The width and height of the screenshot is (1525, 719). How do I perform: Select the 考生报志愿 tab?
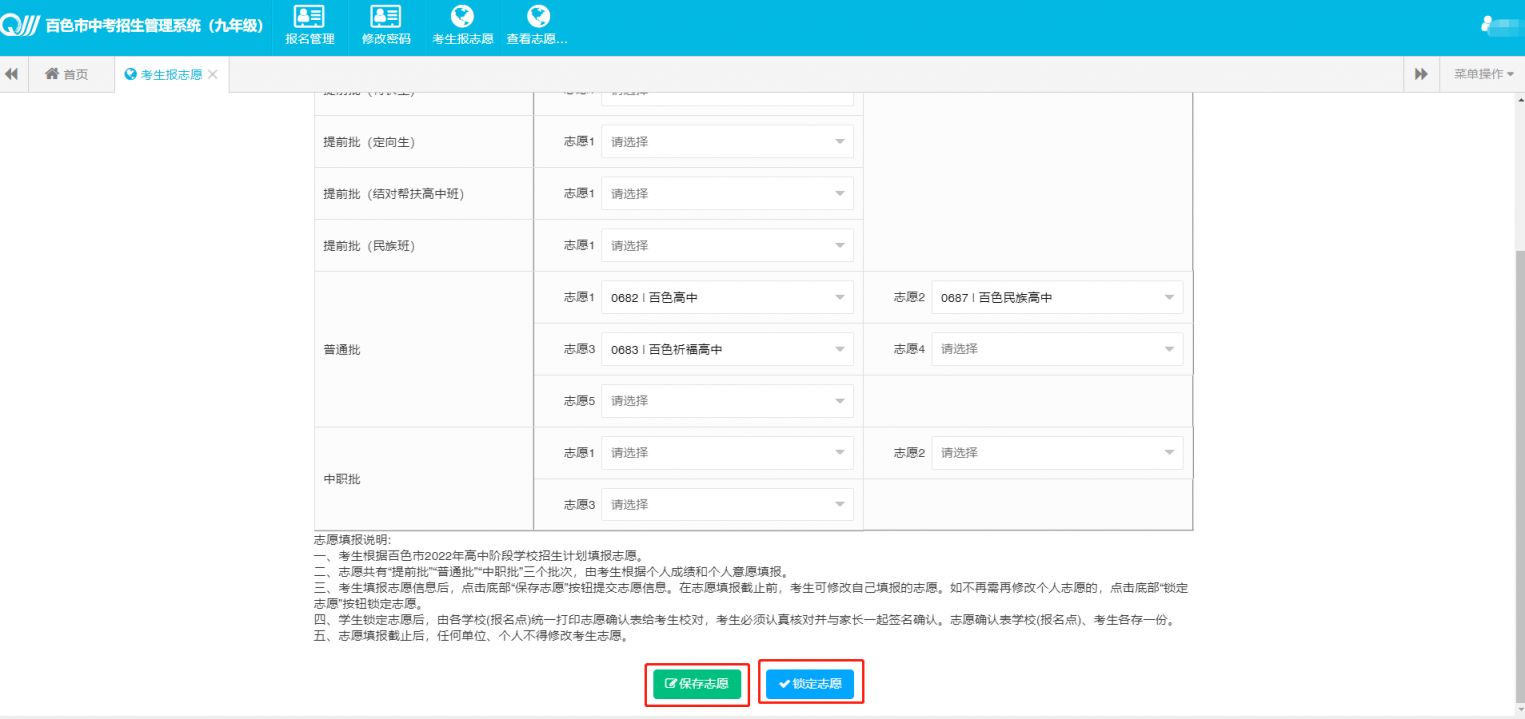click(164, 75)
